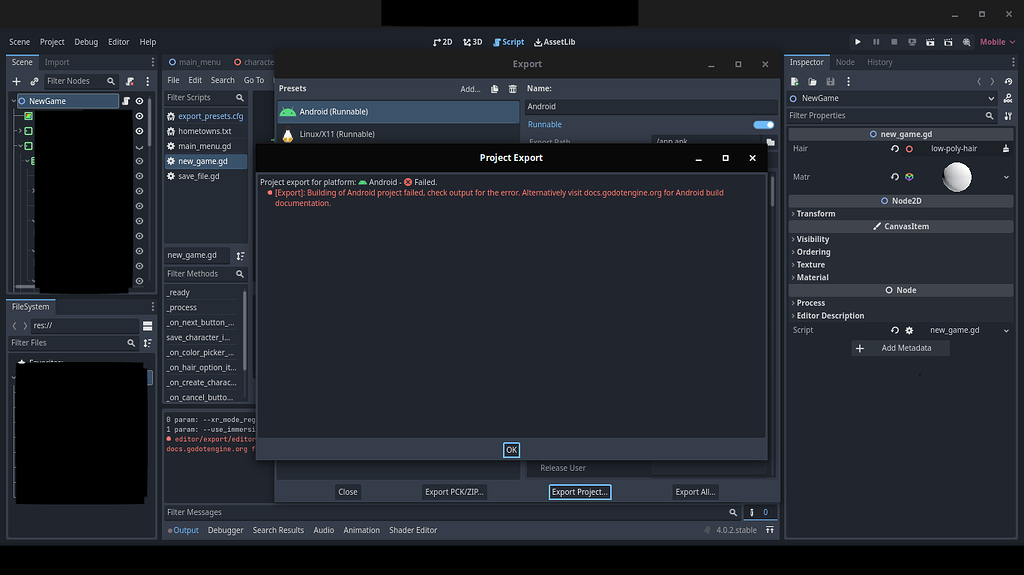Toggle eye icon of second child node
1024x575 pixels.
click(x=139, y=131)
